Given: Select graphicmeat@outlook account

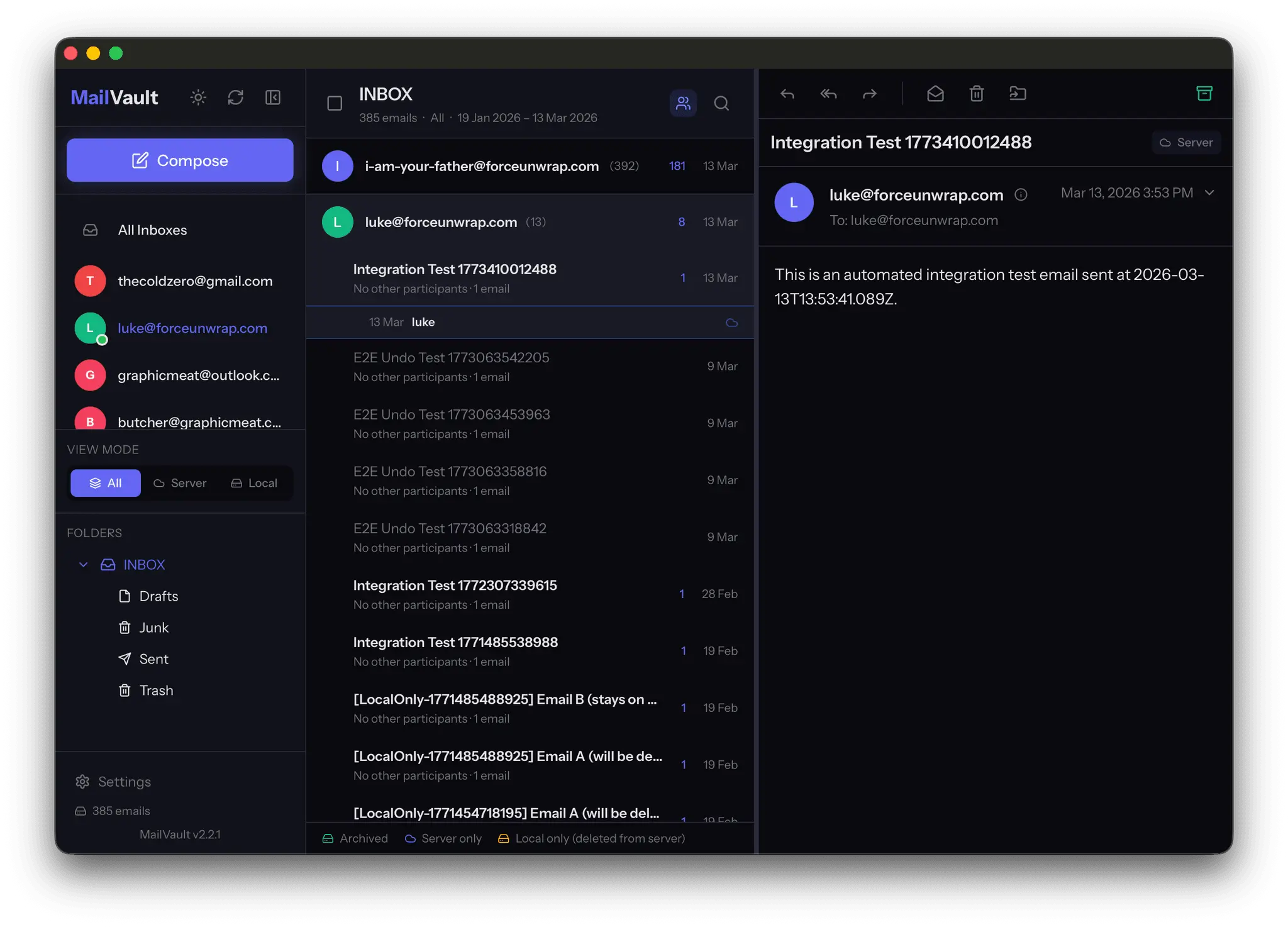Looking at the screenshot, I should pos(180,375).
